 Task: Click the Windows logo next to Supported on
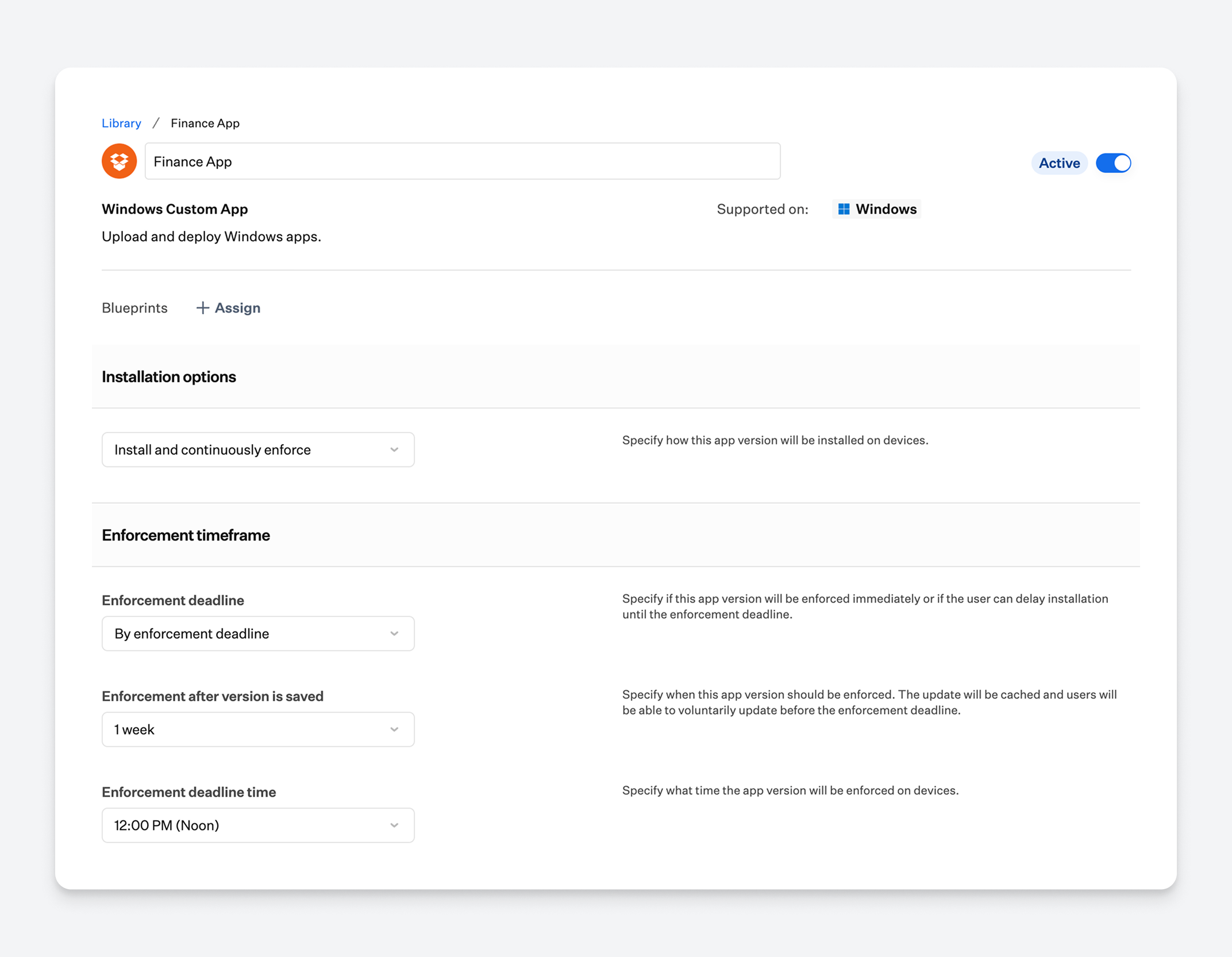point(844,209)
